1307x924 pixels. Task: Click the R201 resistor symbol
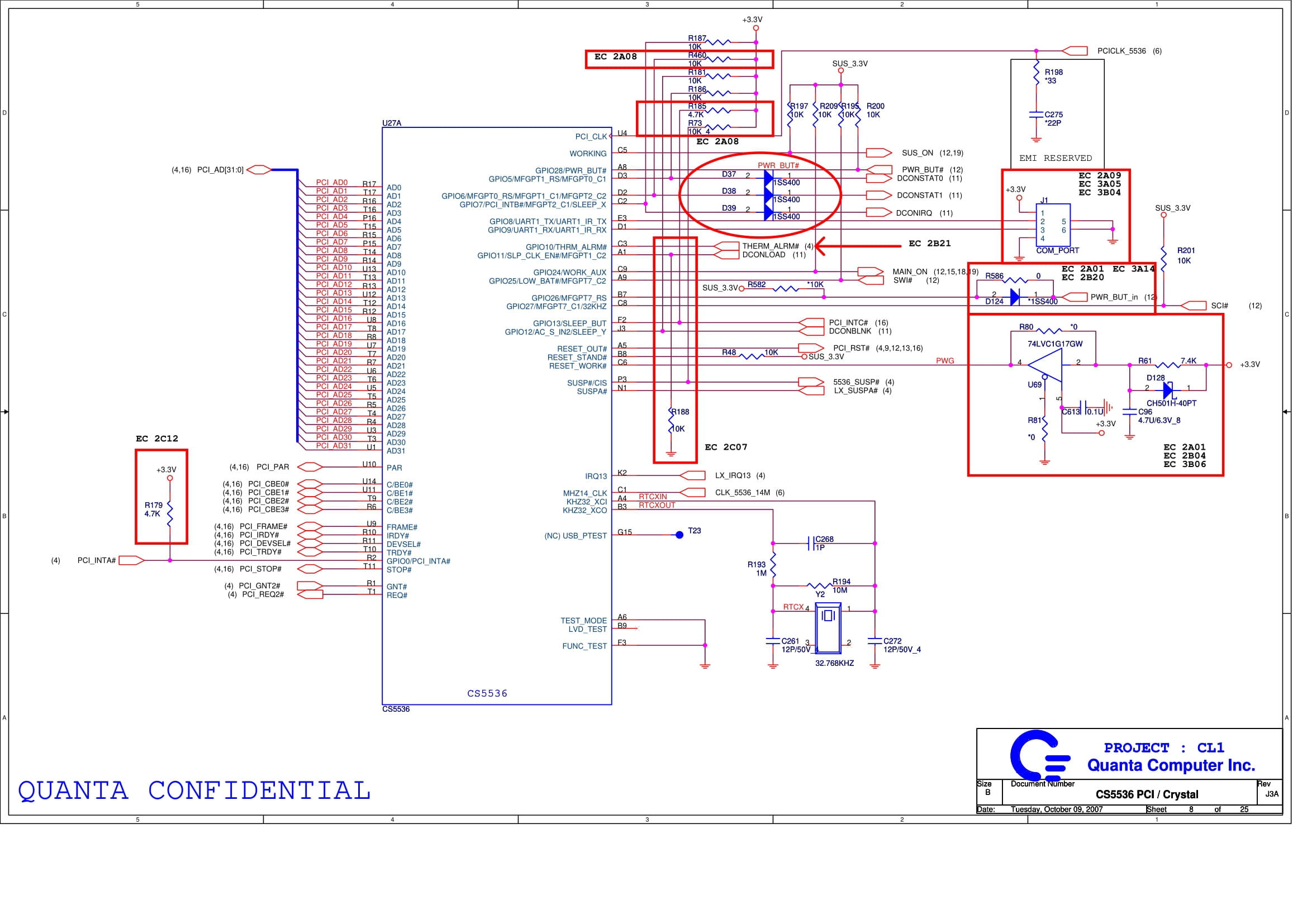point(1163,258)
